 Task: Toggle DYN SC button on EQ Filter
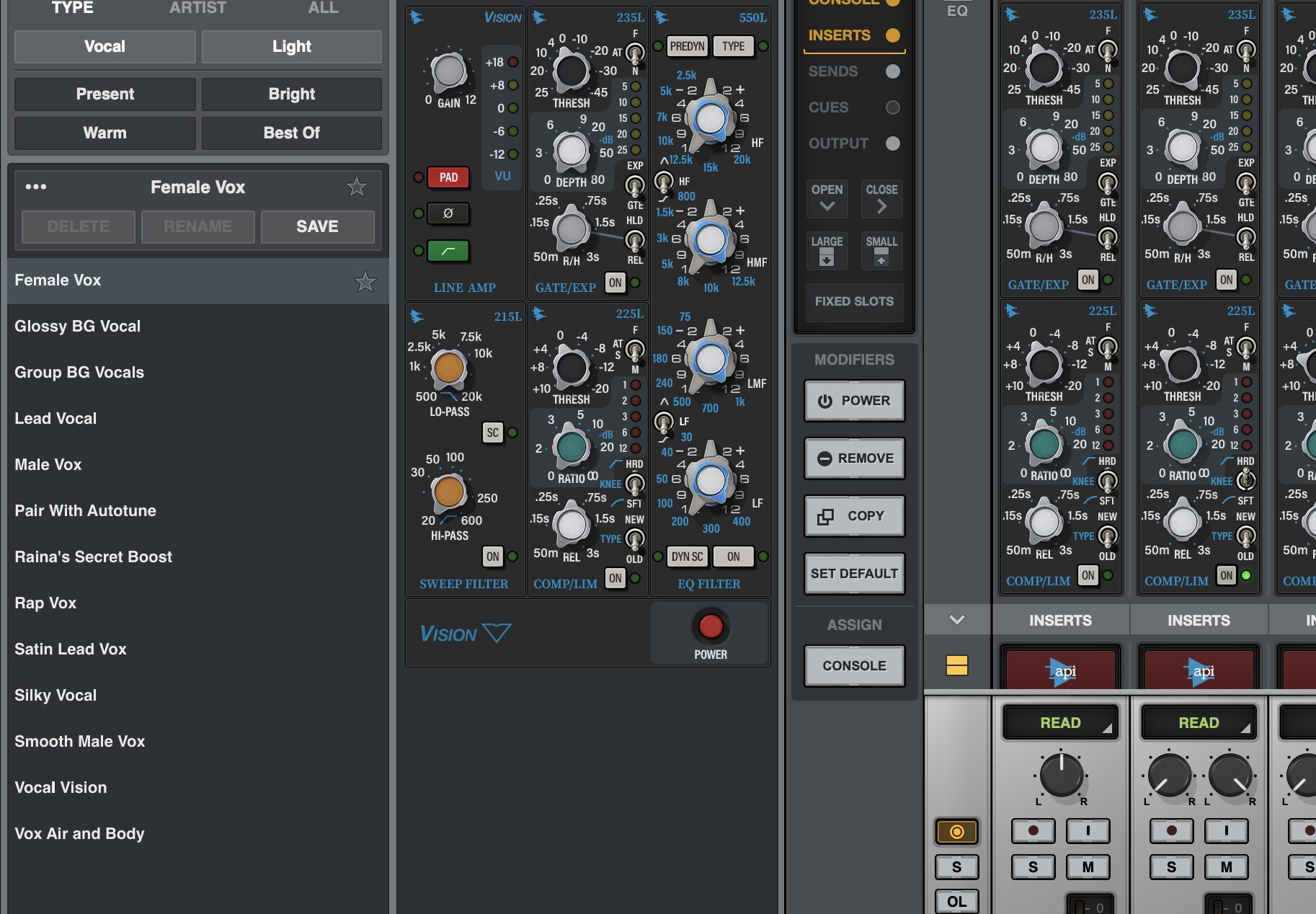(687, 556)
